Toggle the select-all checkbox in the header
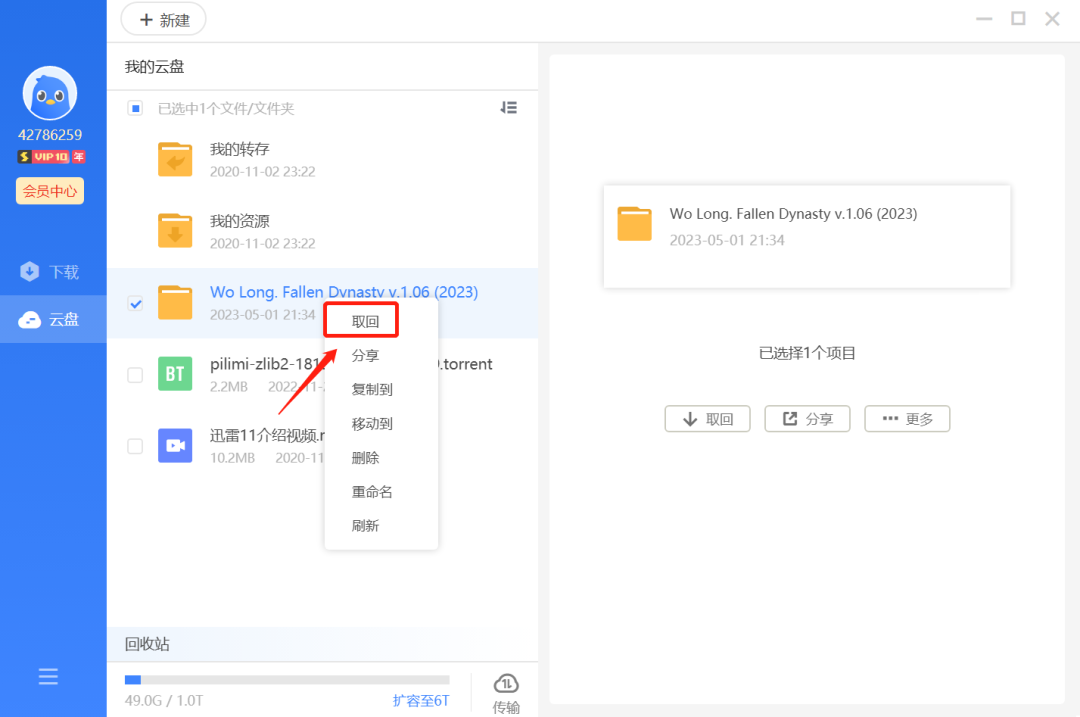 135,108
